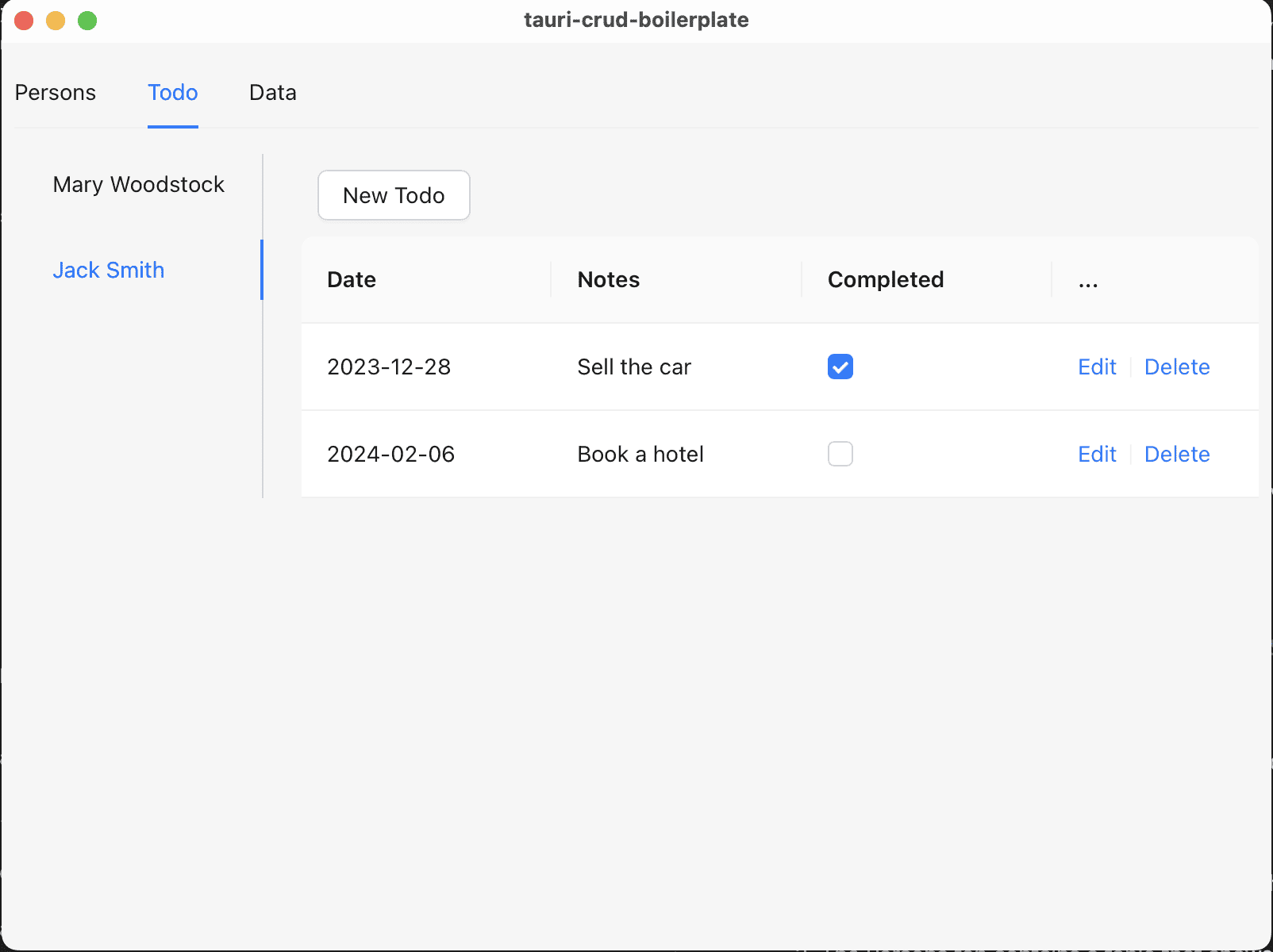The image size is (1273, 952).
Task: Uncheck Completed for Sell the car
Action: (x=840, y=367)
